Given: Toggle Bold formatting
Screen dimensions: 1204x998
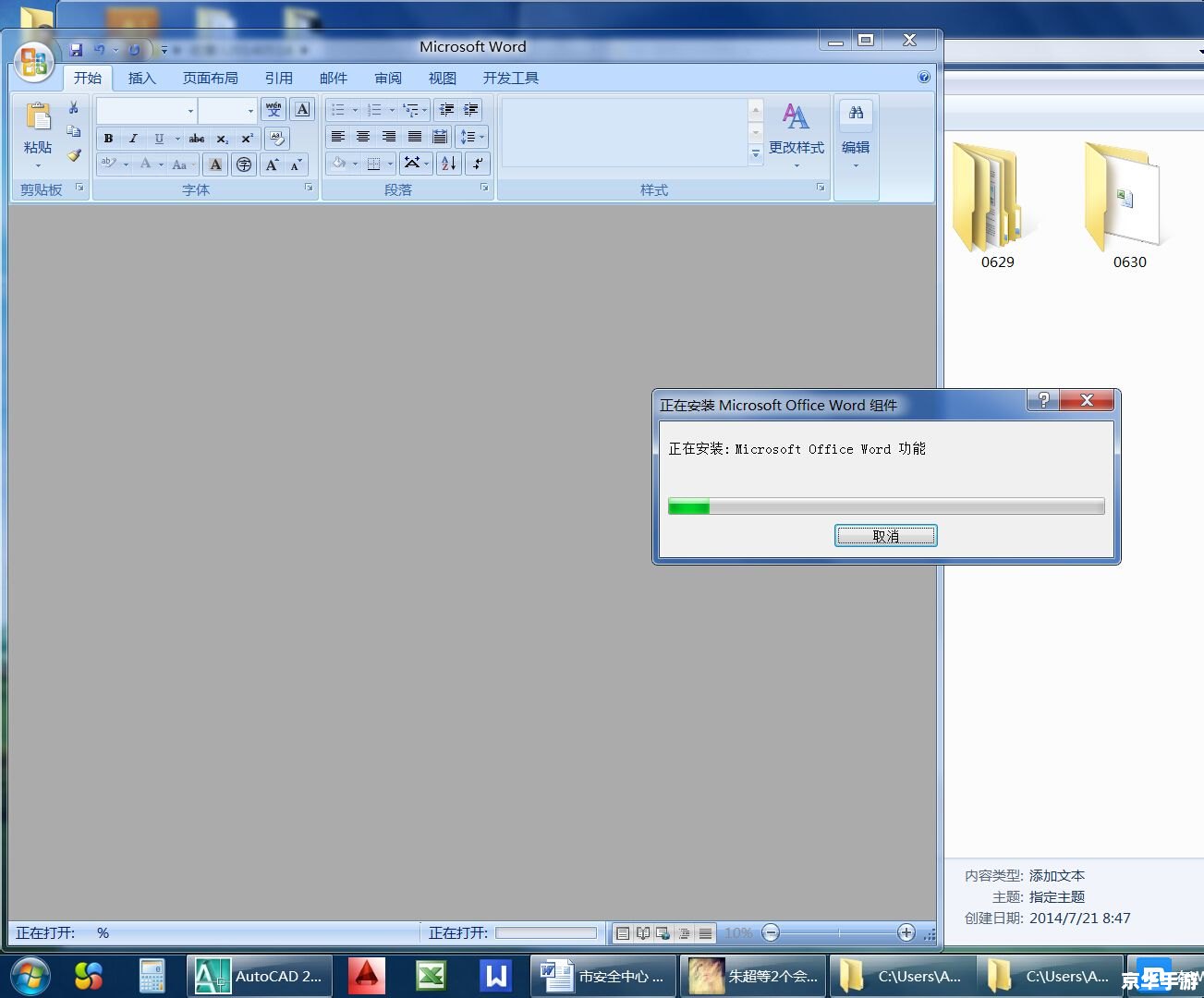Looking at the screenshot, I should click(108, 139).
